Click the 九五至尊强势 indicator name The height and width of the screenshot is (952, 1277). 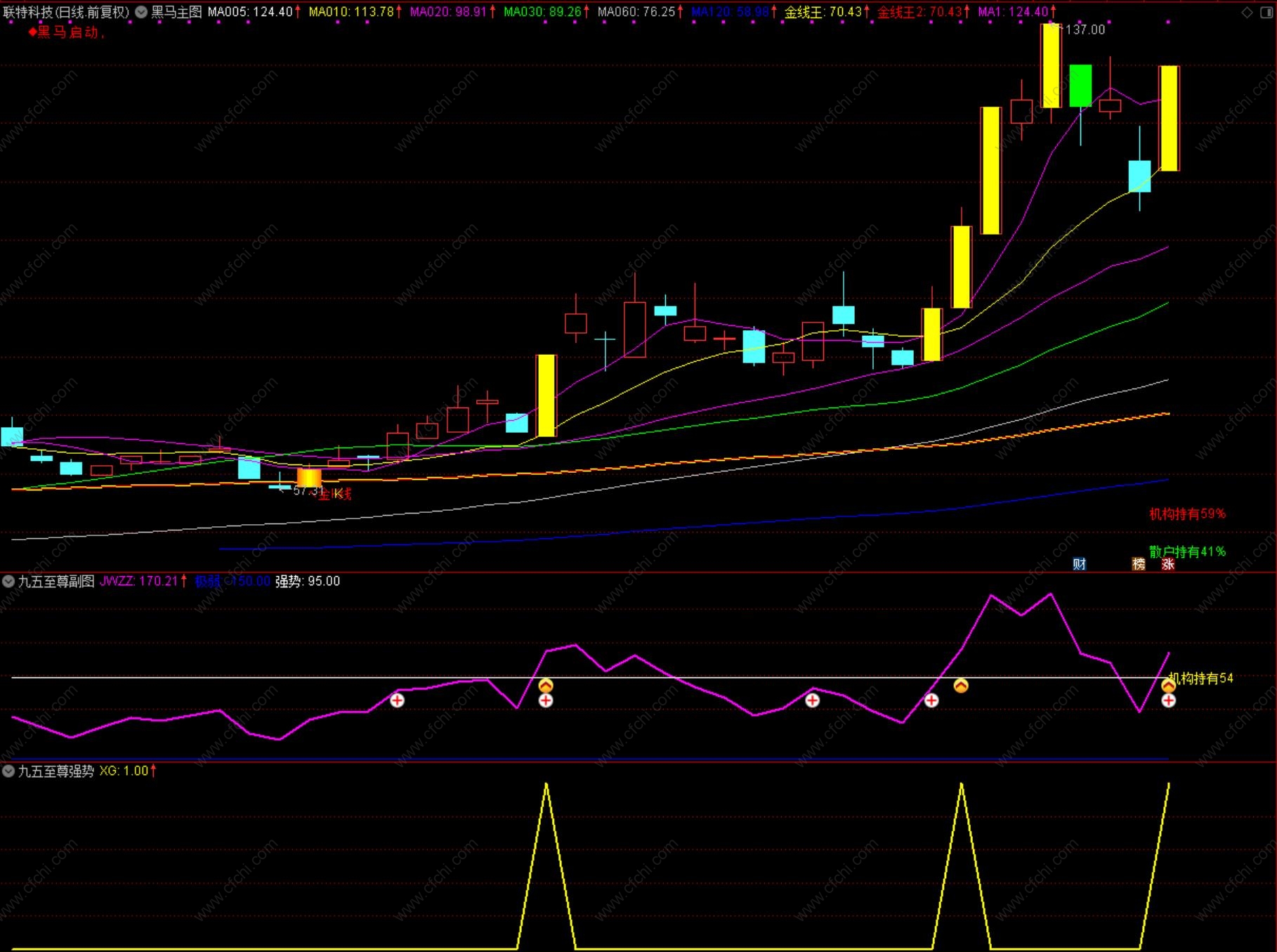[56, 771]
